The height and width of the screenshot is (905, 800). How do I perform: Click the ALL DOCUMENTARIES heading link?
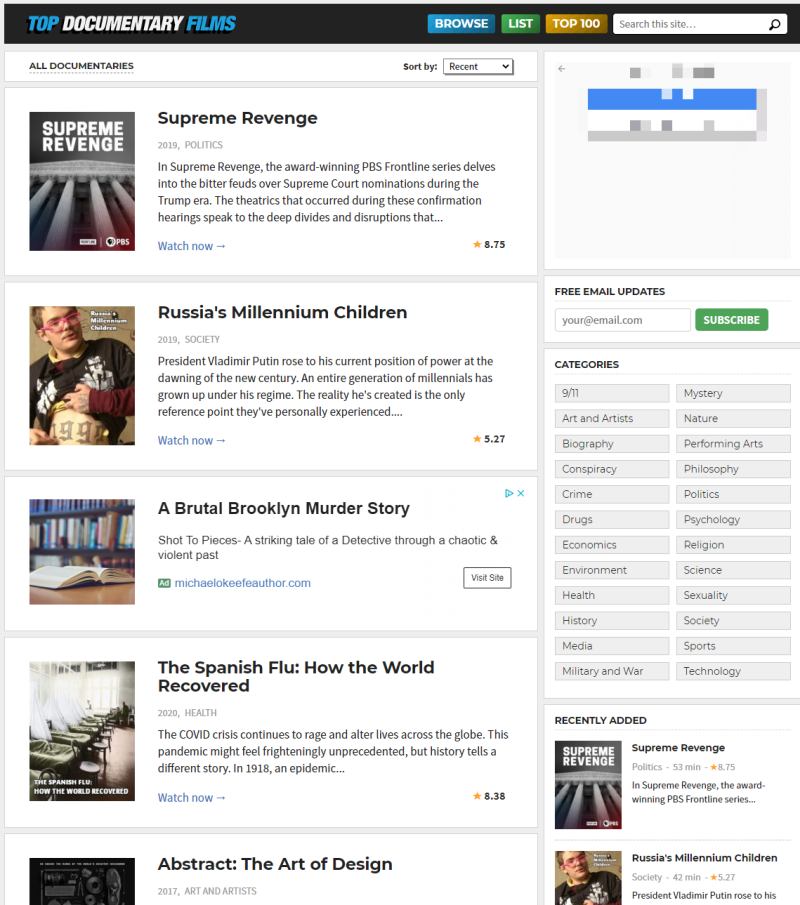[x=81, y=66]
